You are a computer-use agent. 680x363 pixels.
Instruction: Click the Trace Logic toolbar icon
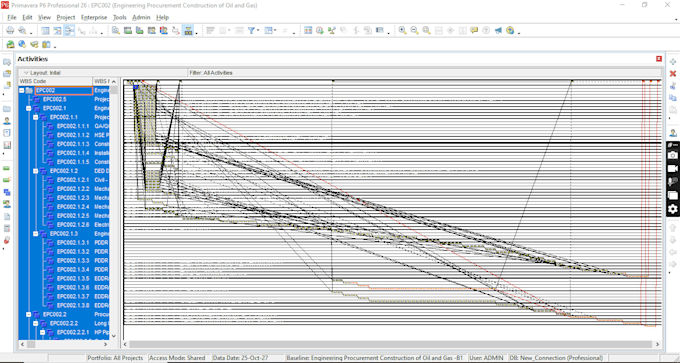tap(176, 30)
